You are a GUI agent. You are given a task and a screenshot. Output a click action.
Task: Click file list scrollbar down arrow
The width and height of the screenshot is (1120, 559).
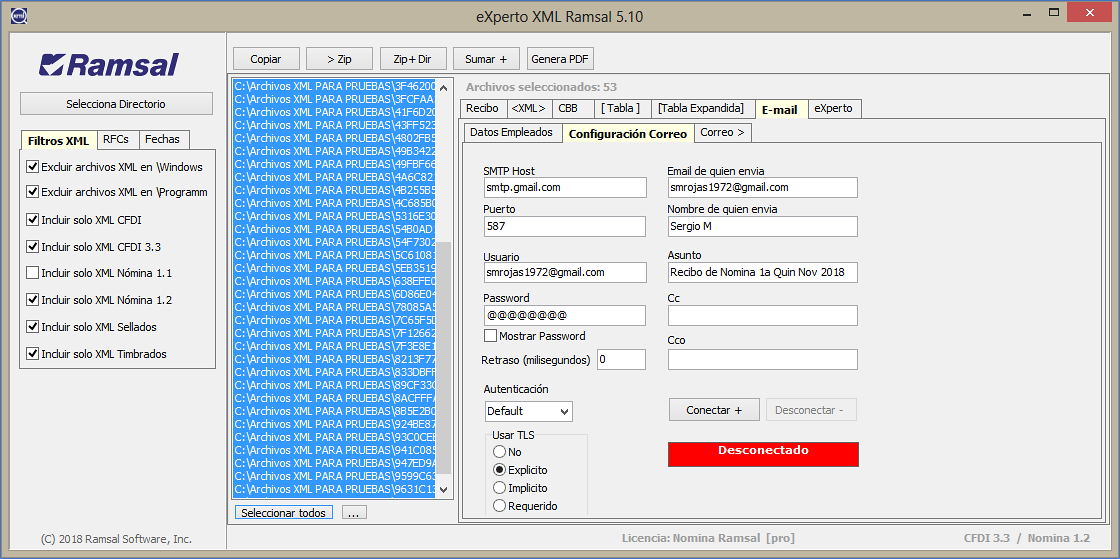pyautogui.click(x=444, y=490)
